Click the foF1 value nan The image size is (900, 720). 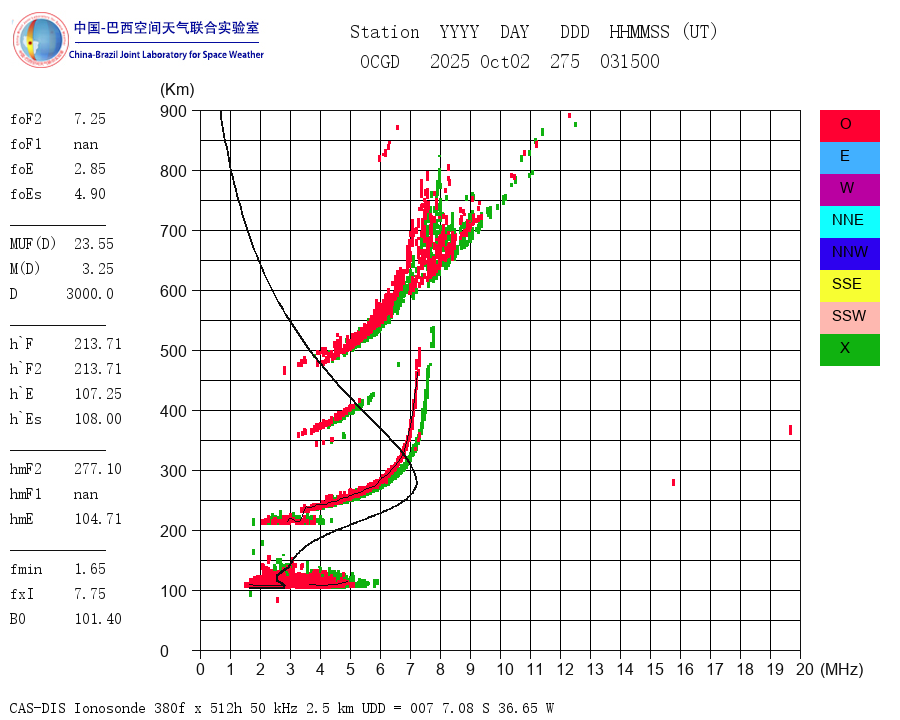[x=86, y=144]
